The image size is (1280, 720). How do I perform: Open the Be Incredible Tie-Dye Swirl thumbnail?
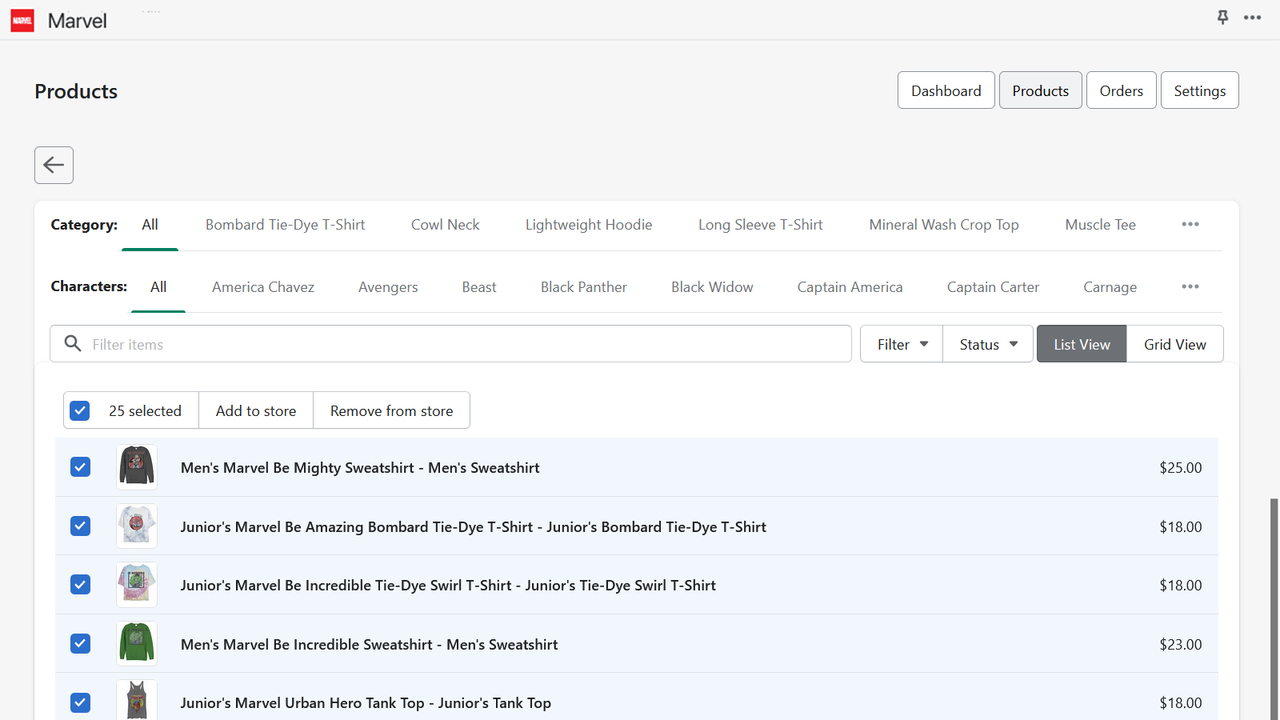tap(137, 585)
